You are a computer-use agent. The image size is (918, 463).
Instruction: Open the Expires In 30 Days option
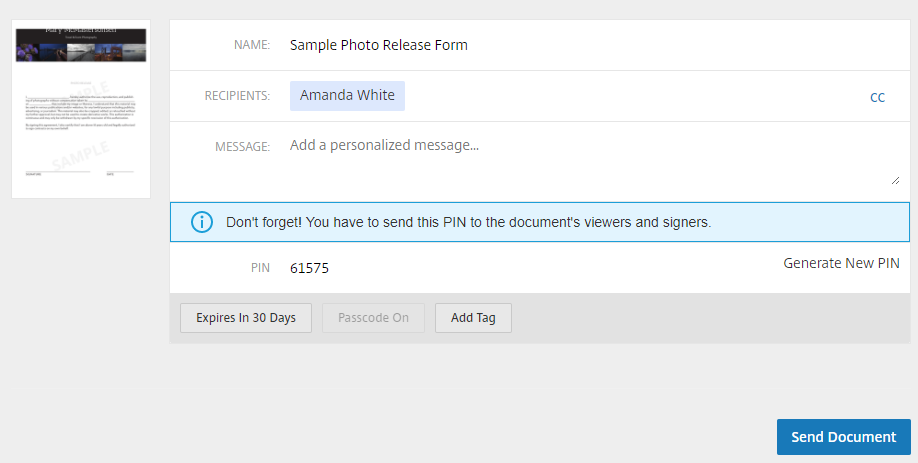246,318
